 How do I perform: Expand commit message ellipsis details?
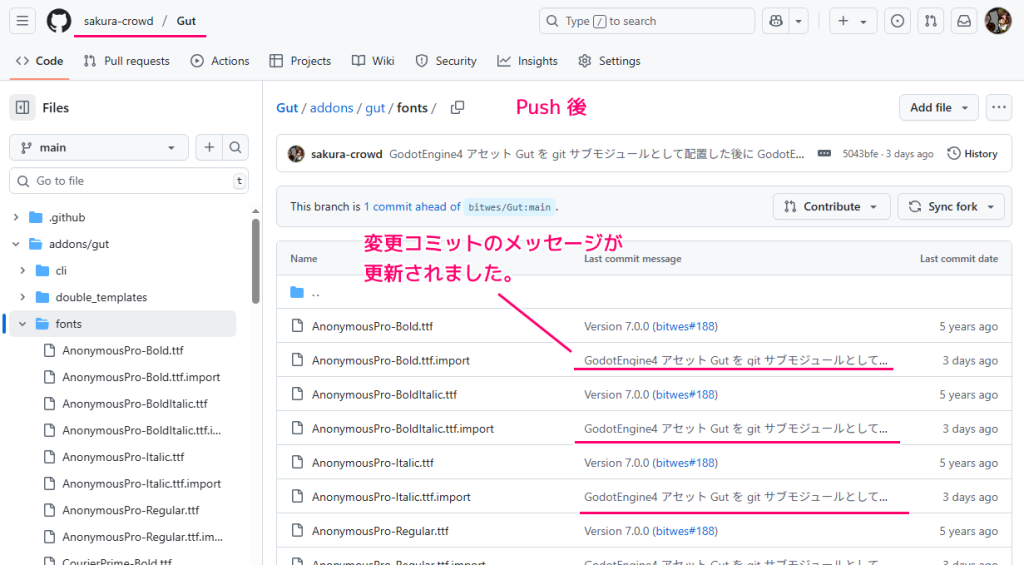pyautogui.click(x=824, y=153)
